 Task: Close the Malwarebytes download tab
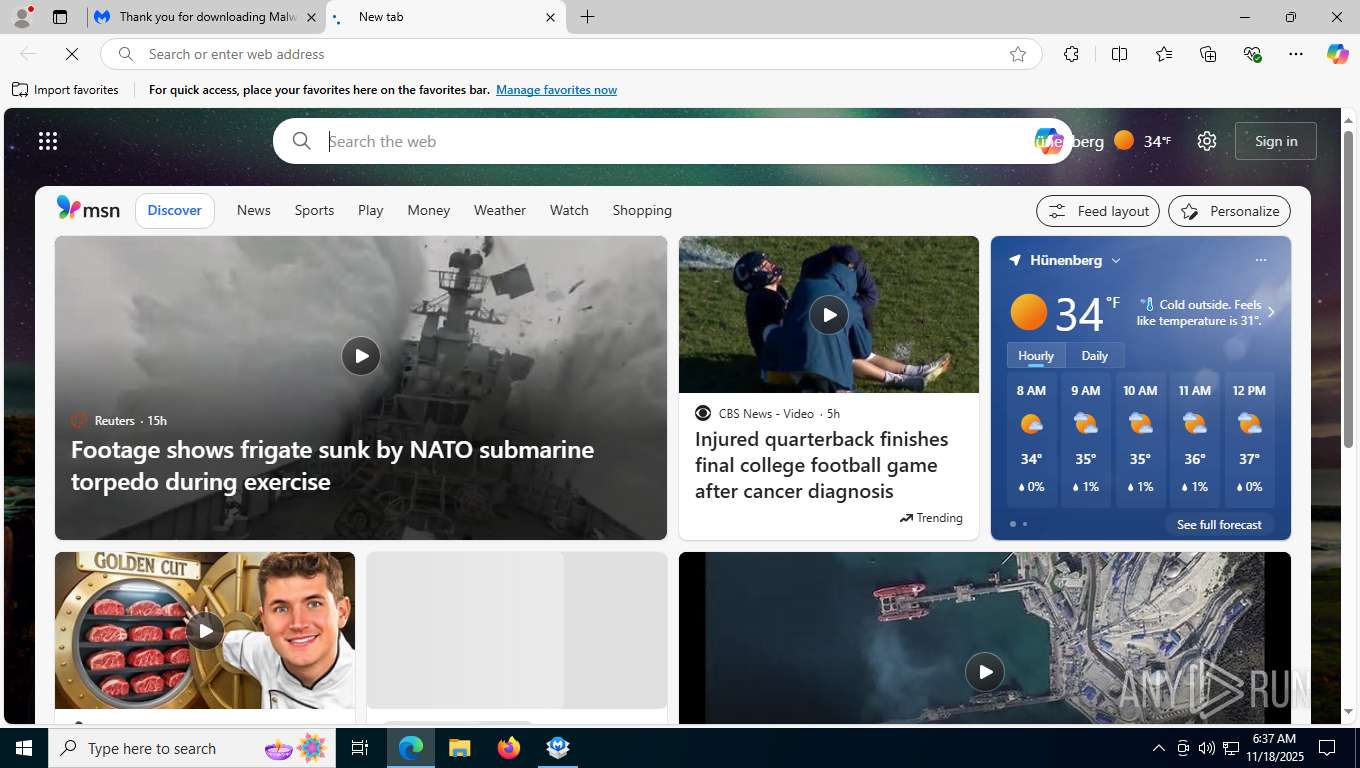311,17
